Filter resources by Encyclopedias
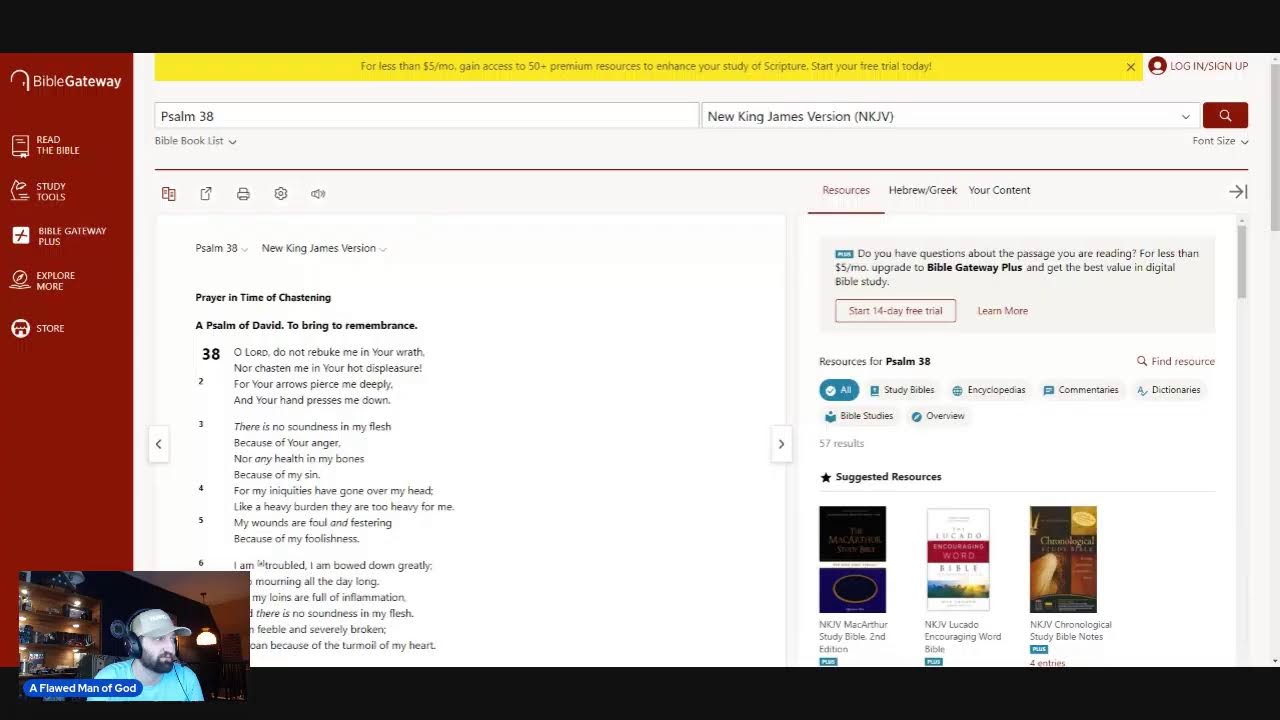The image size is (1280, 720). 989,390
